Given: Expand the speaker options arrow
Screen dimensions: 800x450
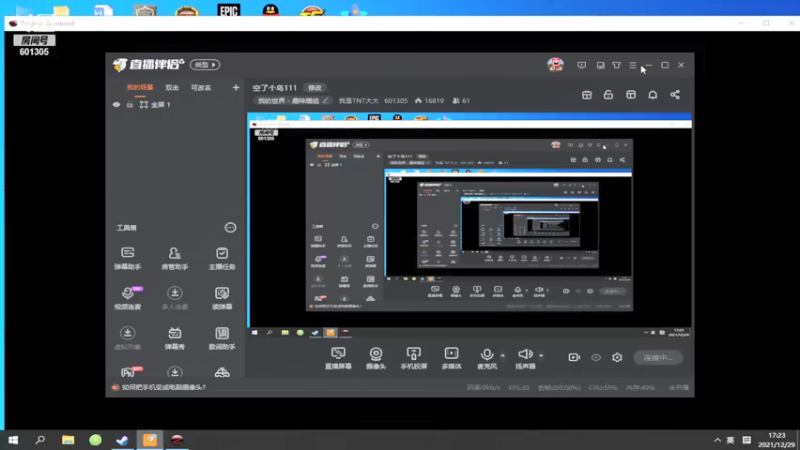Looking at the screenshot, I should coord(541,356).
